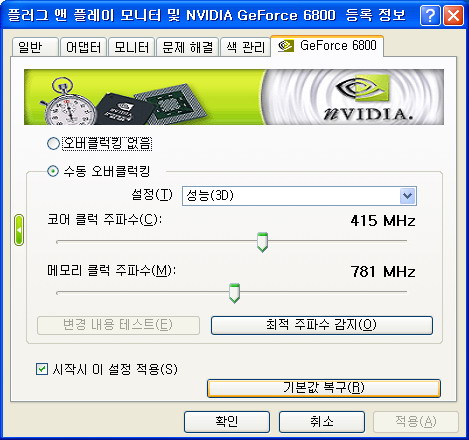Image resolution: width=469 pixels, height=440 pixels.
Task: Select the 수동 오버클럭킹 radio button
Action: (53, 171)
